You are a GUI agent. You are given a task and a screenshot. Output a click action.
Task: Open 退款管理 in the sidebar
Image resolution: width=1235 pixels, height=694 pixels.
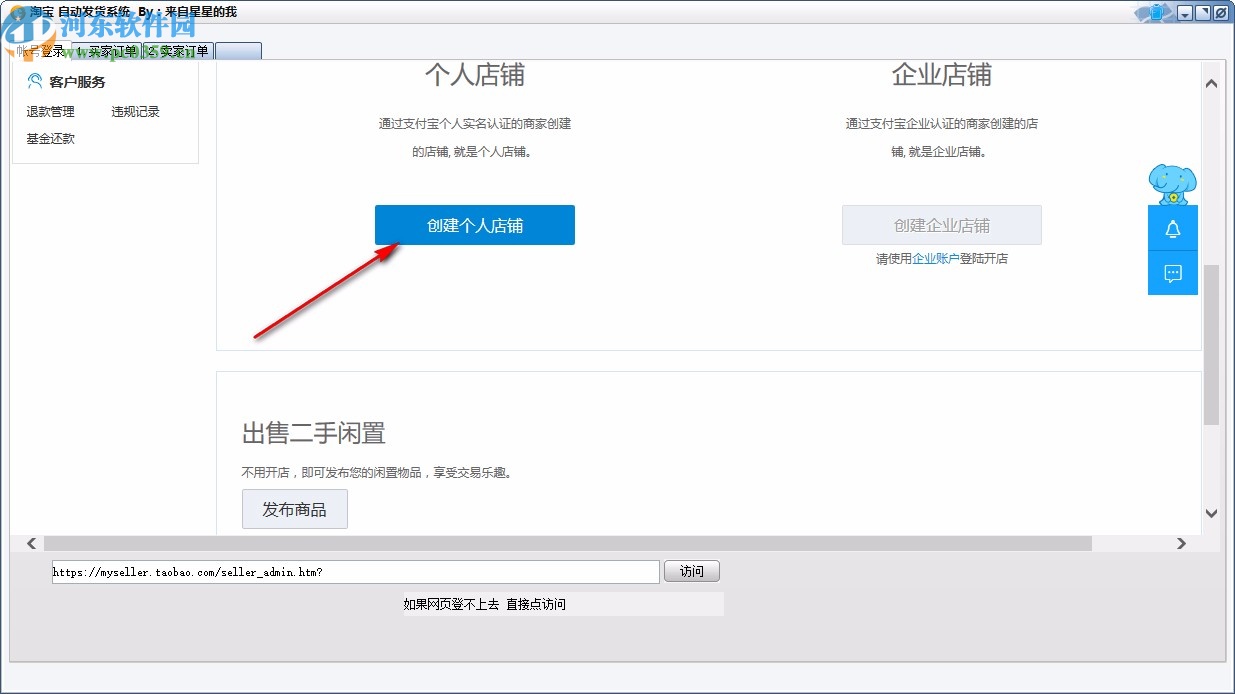click(49, 111)
